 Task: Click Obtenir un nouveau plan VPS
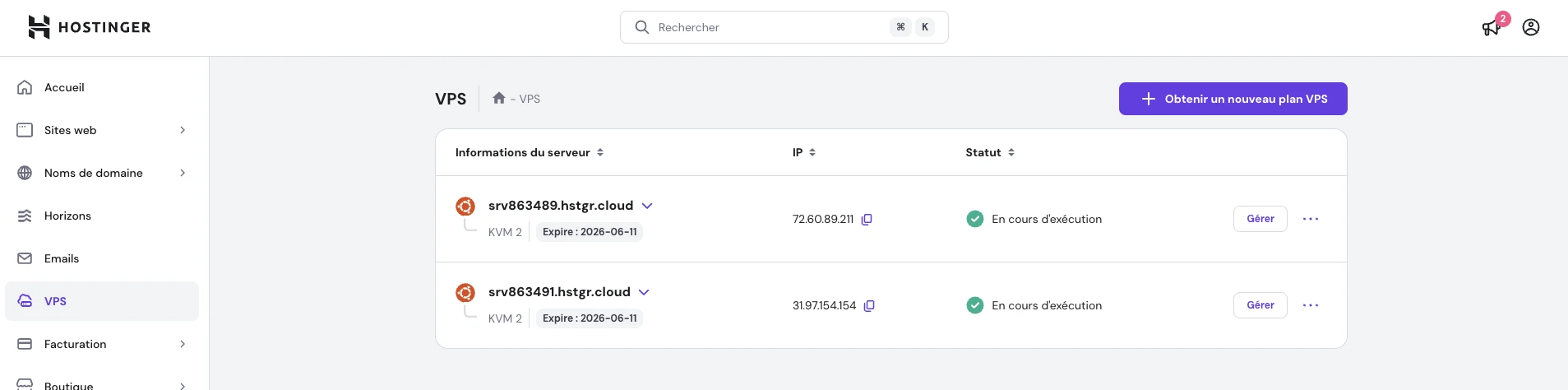point(1233,99)
